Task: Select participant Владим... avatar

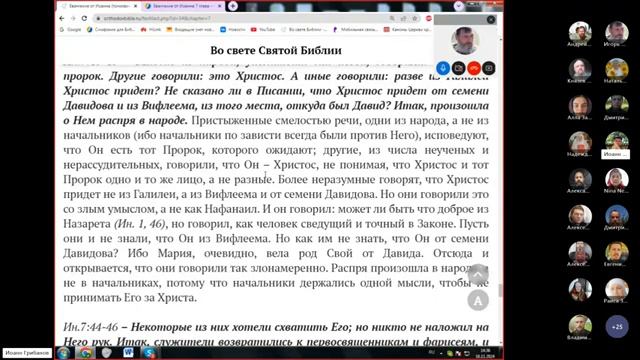Action: 580,325
